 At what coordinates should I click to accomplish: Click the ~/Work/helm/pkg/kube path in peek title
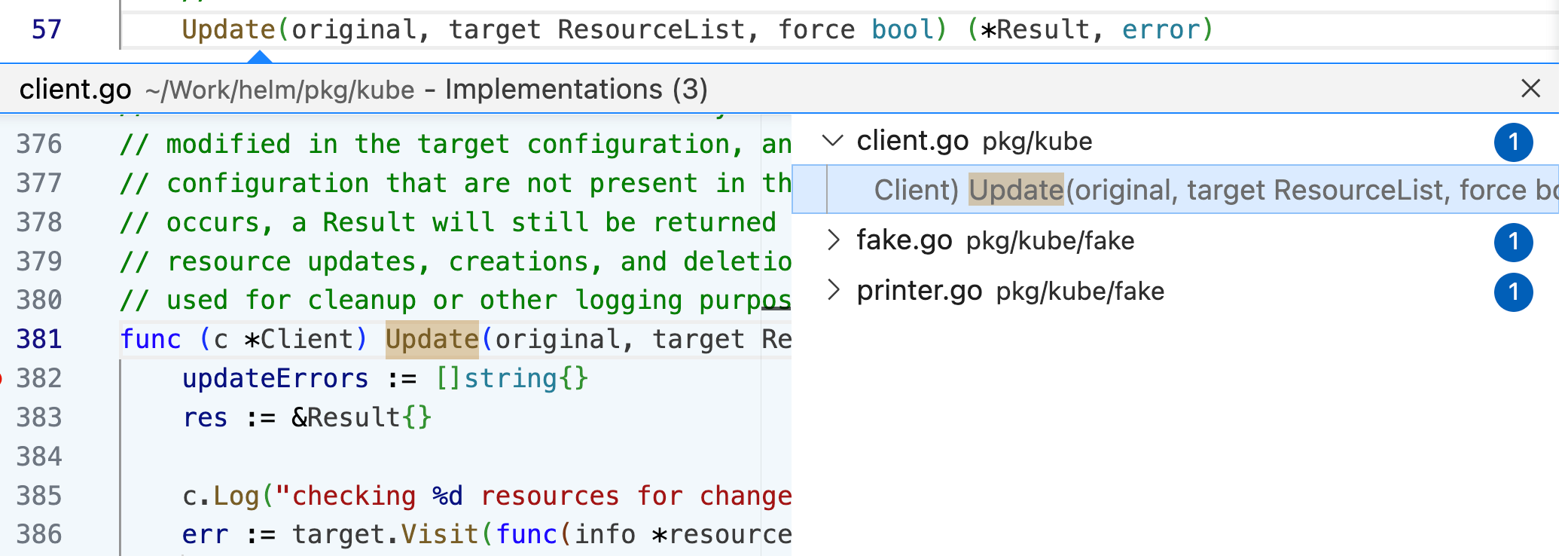279,90
